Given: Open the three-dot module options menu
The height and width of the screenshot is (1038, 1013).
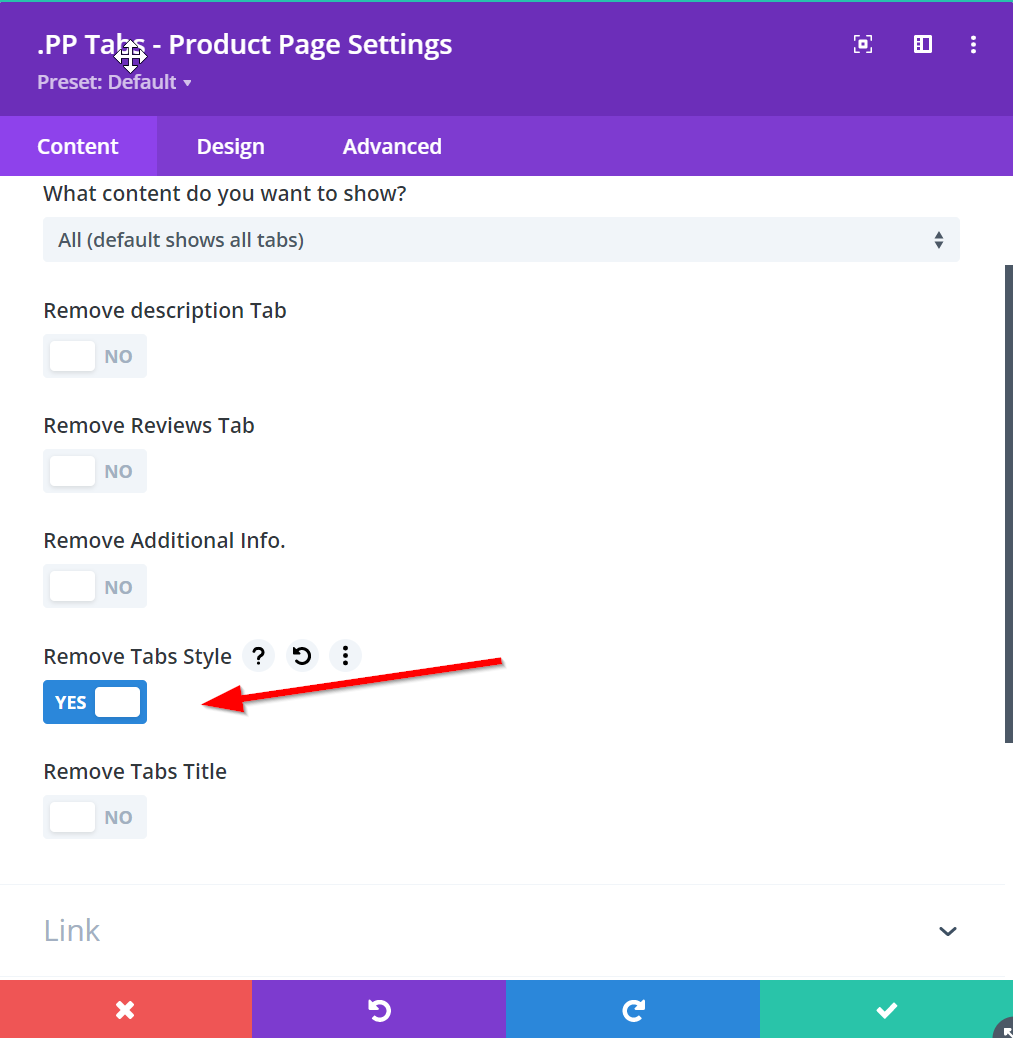Looking at the screenshot, I should coord(973,44).
